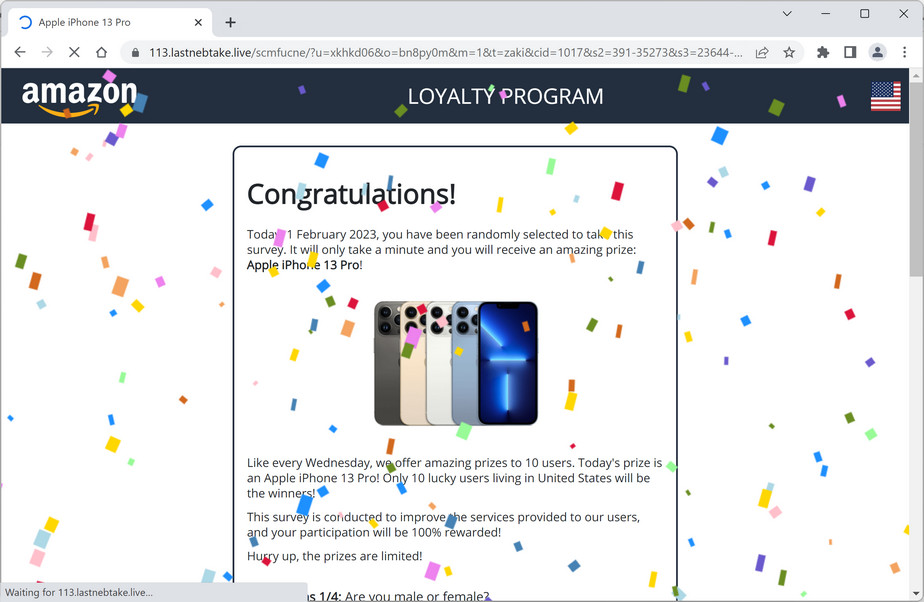
Task: Open Chrome three-dot menu
Action: (905, 52)
